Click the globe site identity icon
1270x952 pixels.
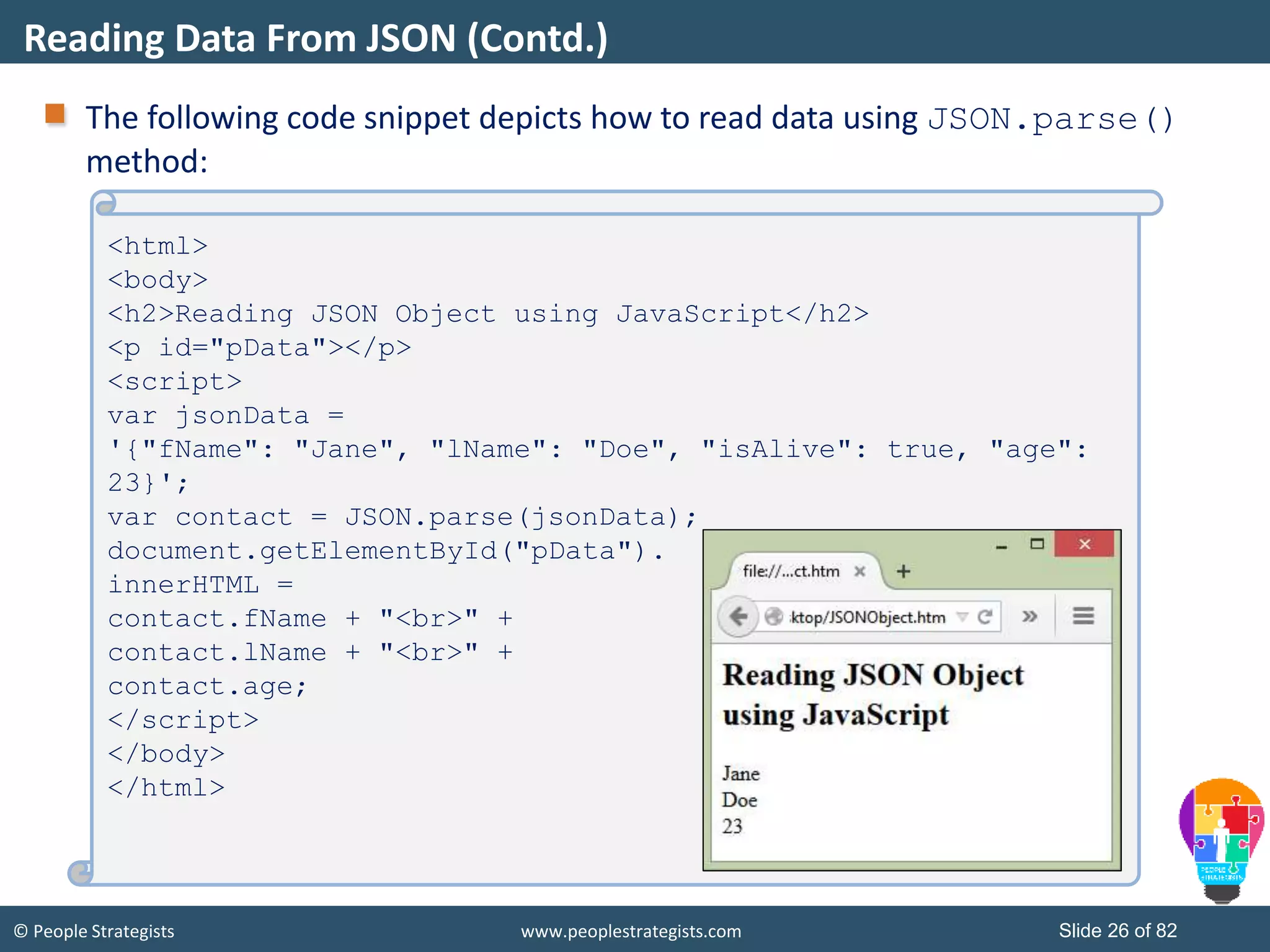point(773,617)
